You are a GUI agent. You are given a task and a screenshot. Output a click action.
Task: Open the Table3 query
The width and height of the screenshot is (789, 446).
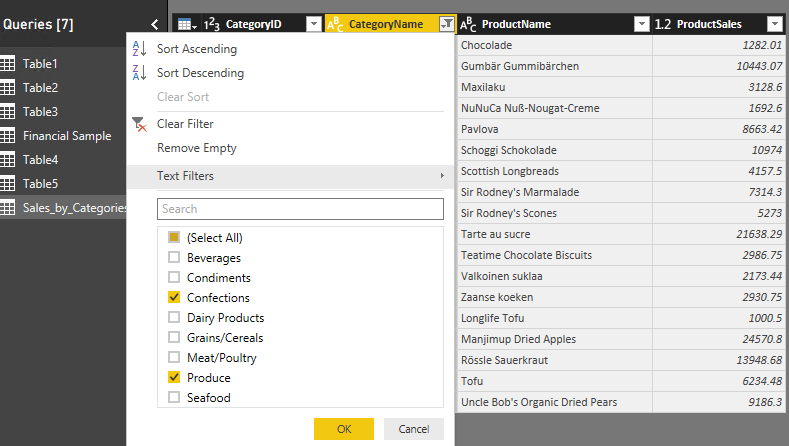(40, 112)
